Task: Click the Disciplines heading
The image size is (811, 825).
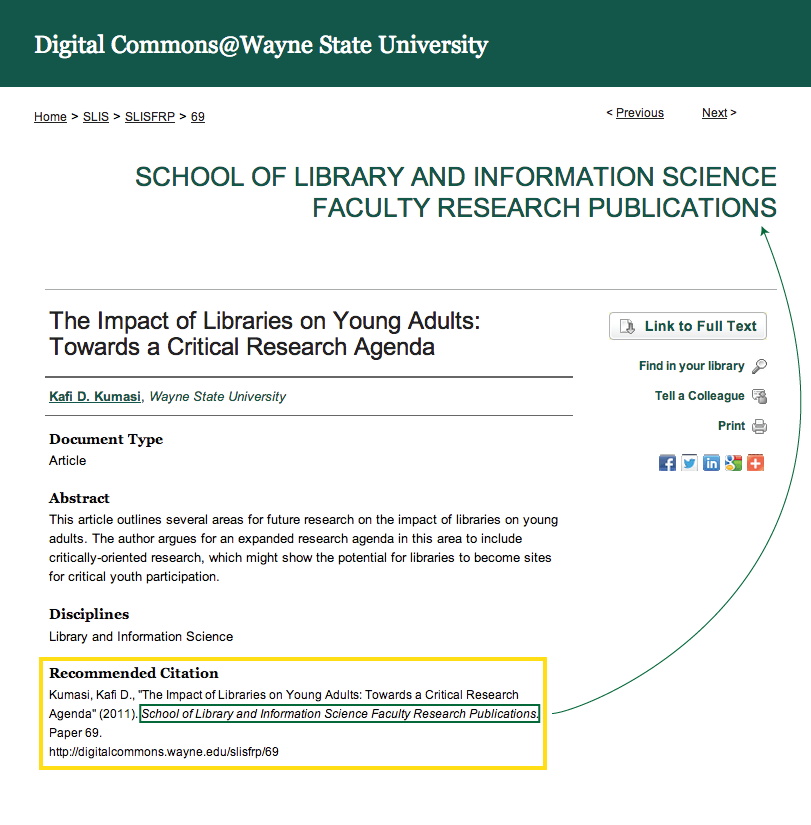Action: [89, 614]
